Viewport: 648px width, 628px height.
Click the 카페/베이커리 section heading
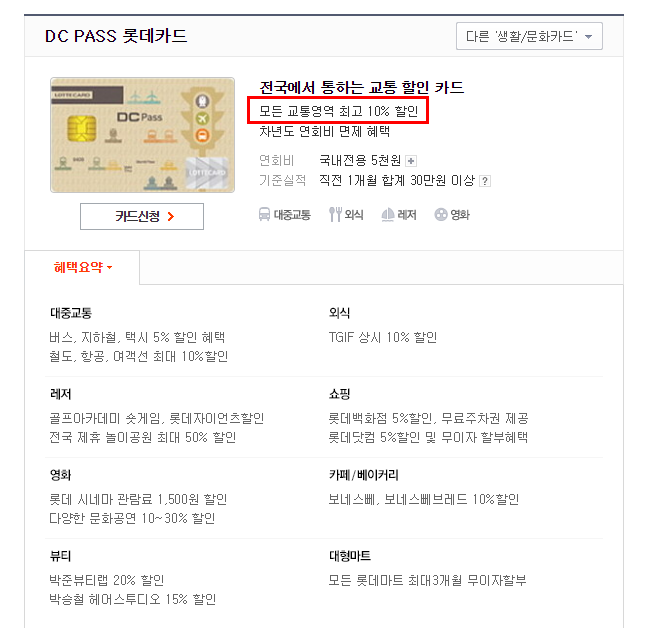[364, 475]
